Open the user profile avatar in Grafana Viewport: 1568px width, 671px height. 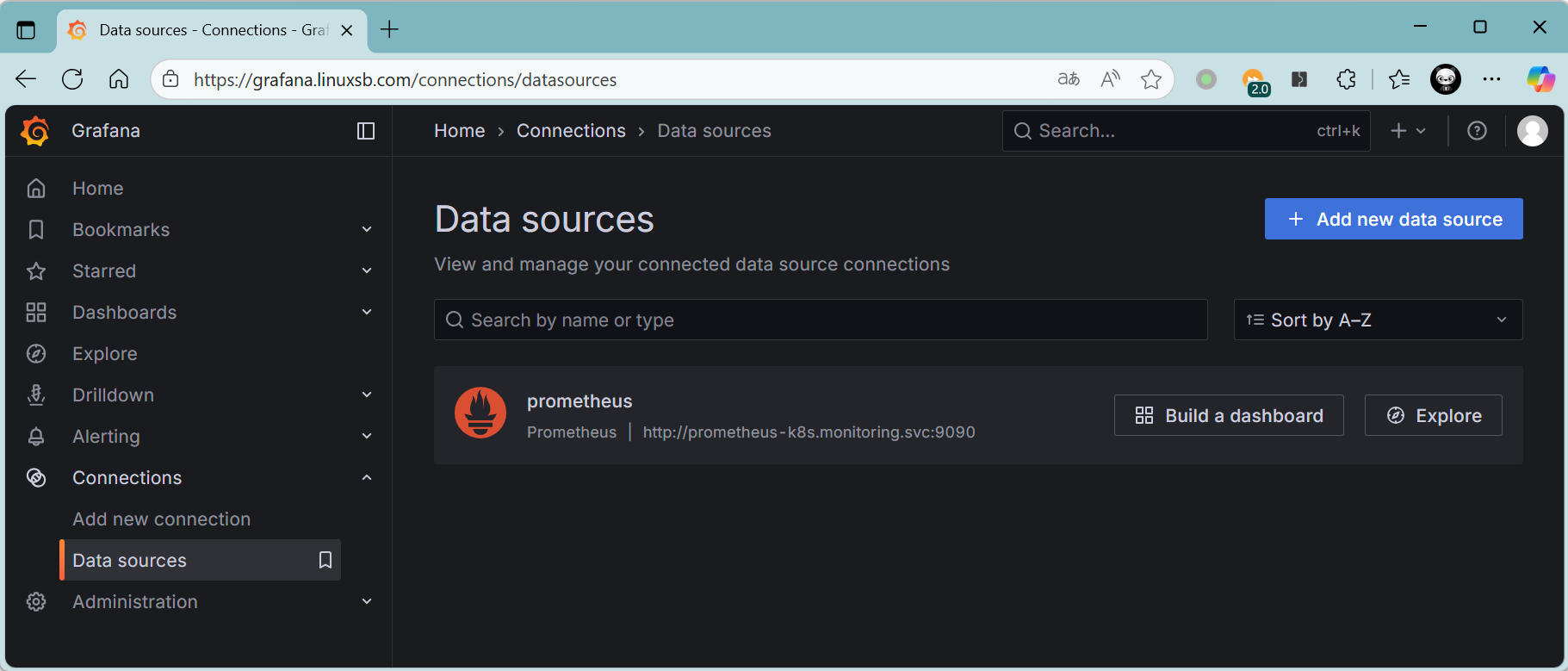coord(1532,131)
